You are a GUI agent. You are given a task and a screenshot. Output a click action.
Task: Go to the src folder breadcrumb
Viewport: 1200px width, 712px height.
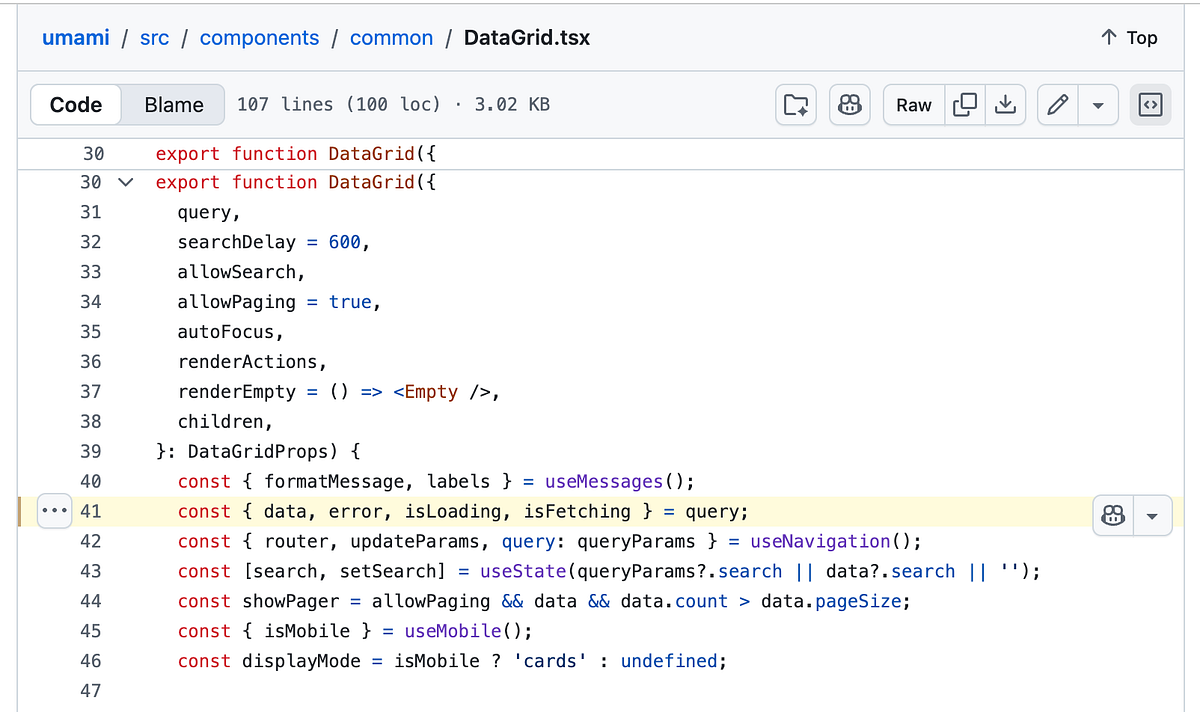point(154,38)
